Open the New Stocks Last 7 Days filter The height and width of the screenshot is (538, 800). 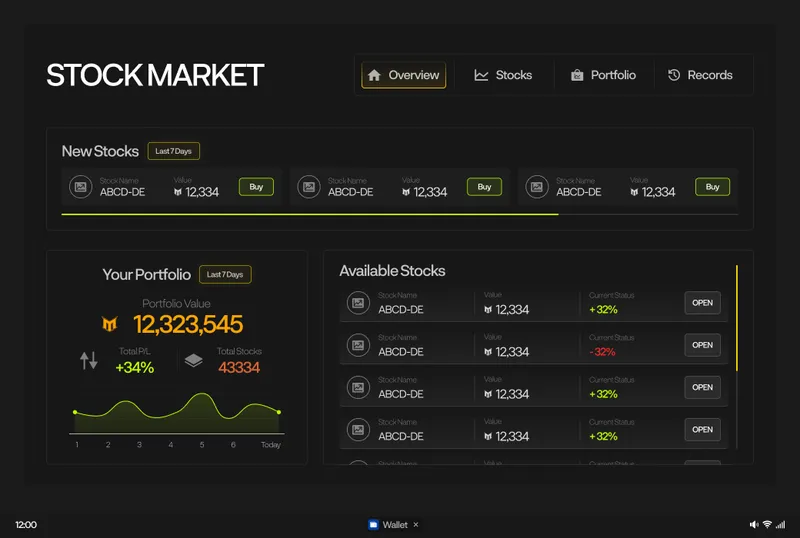coord(173,151)
